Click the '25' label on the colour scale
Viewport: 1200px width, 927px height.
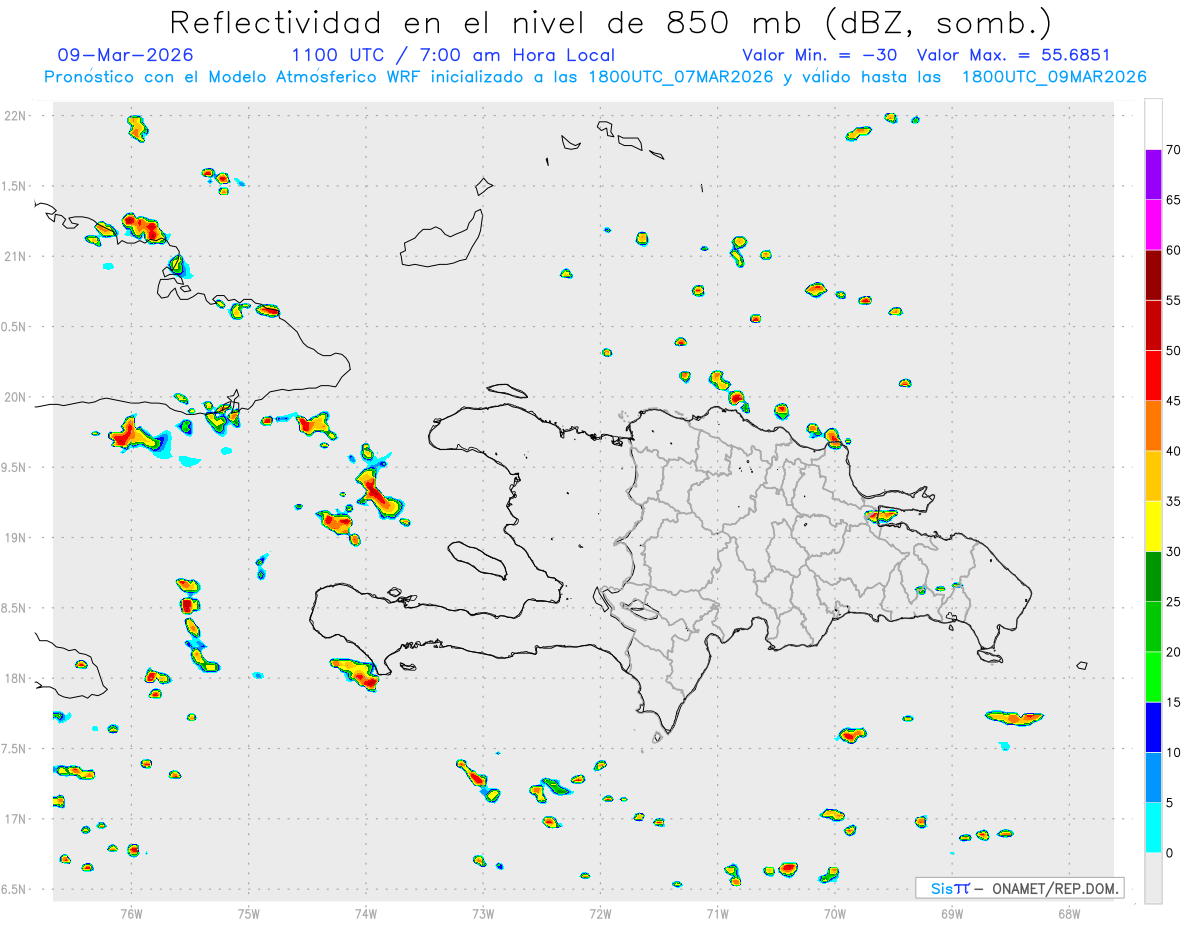point(1174,602)
